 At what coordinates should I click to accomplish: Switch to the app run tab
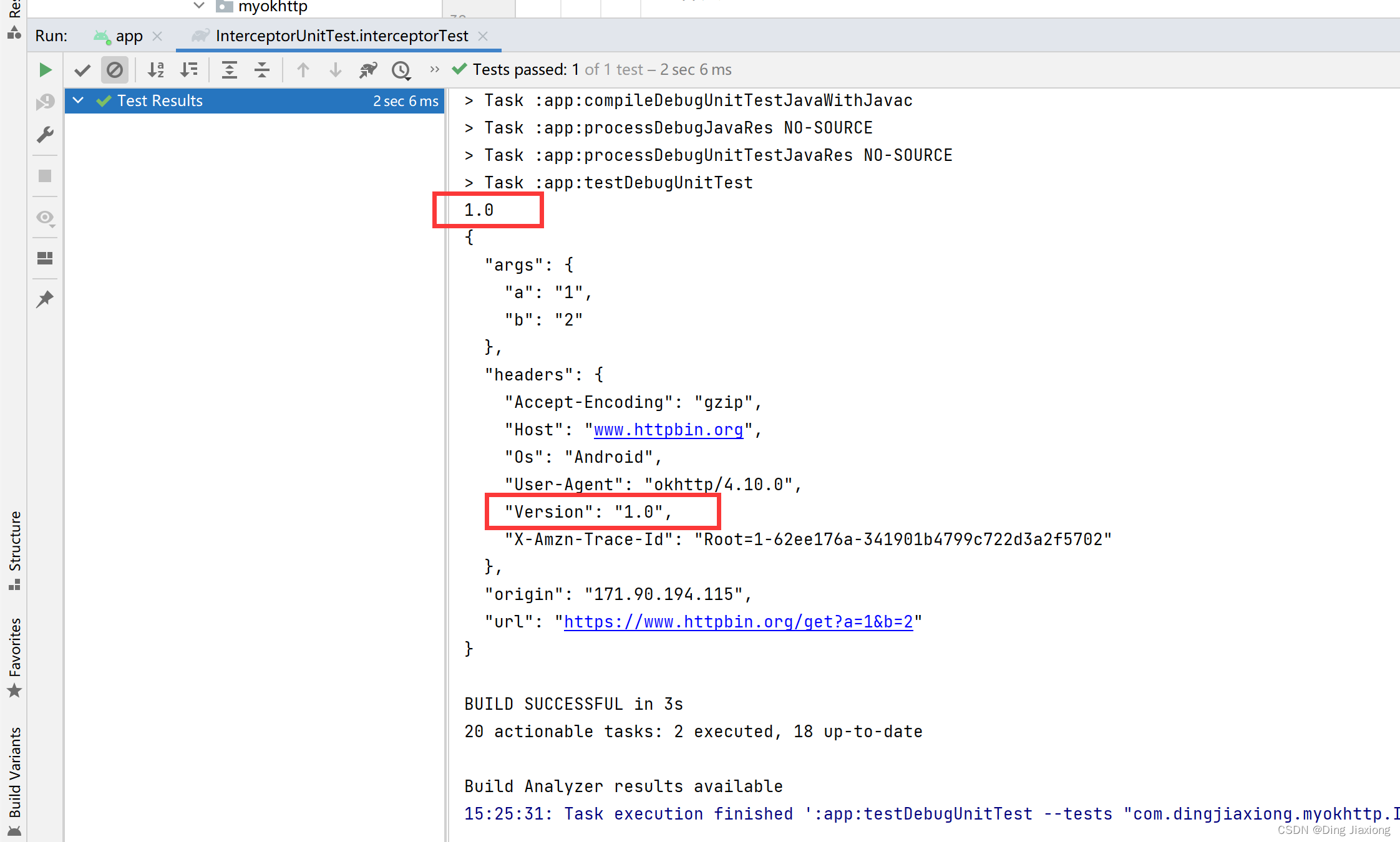(x=119, y=36)
